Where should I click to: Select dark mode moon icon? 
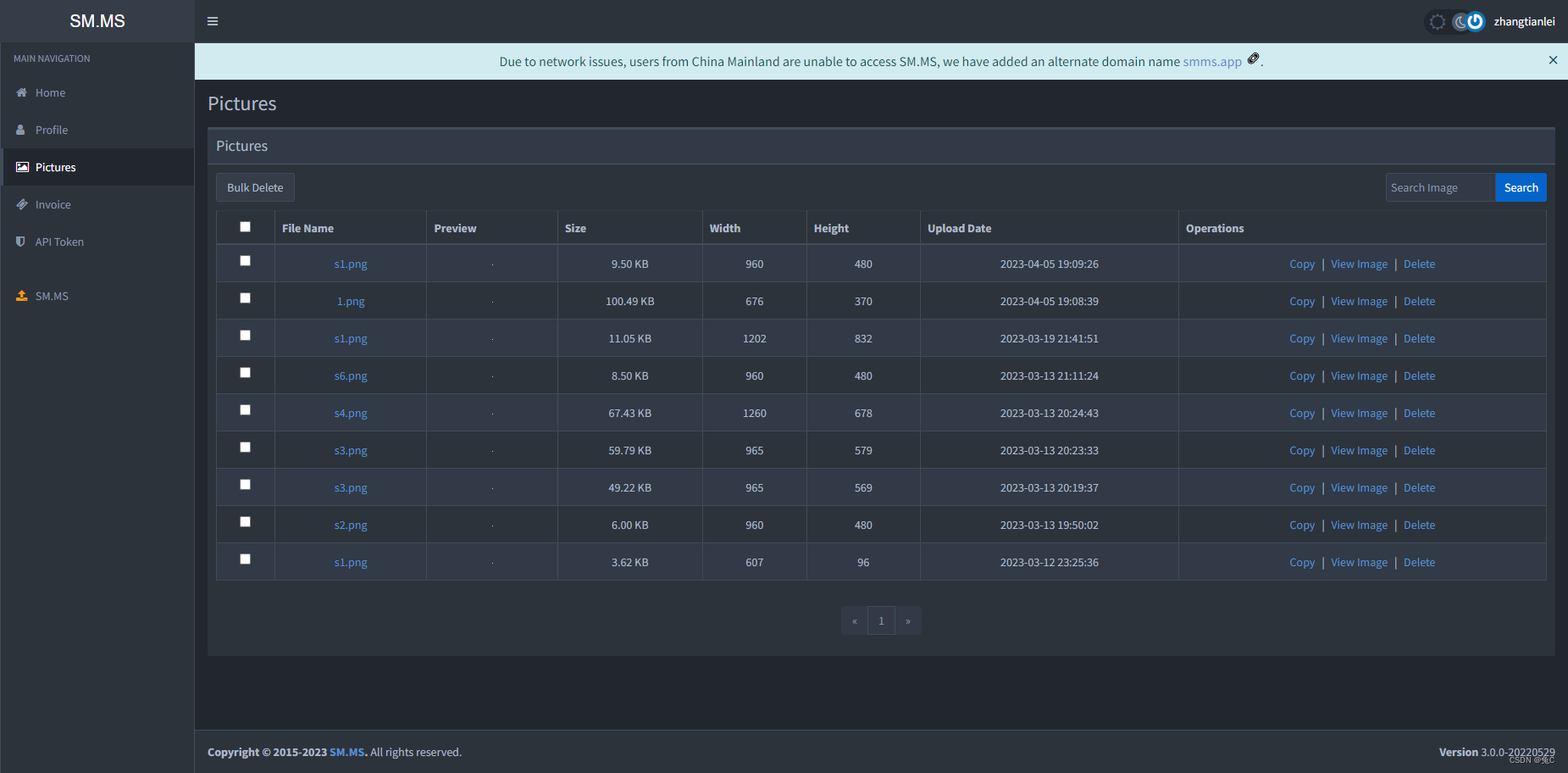[1460, 22]
